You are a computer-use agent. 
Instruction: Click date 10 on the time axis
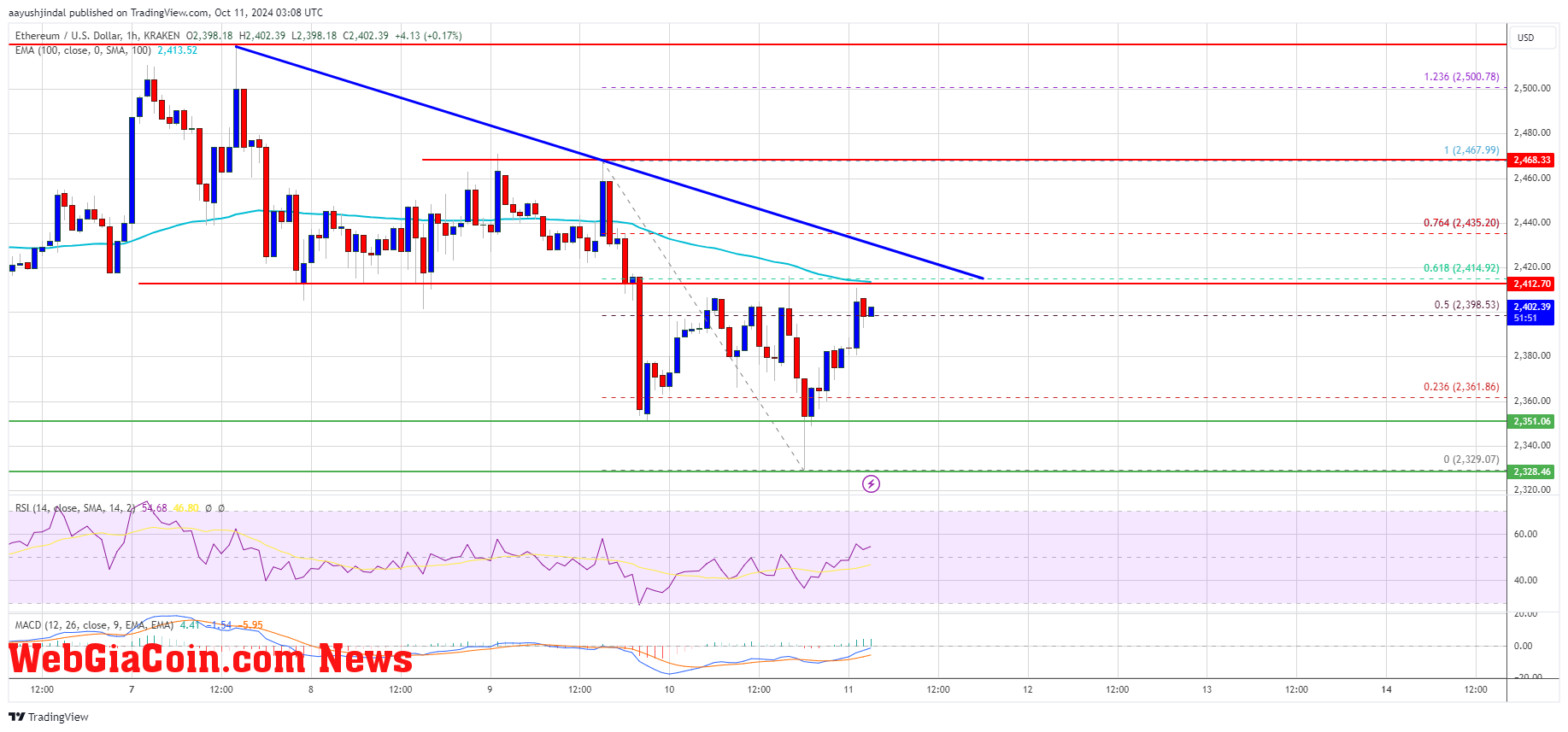pos(669,689)
